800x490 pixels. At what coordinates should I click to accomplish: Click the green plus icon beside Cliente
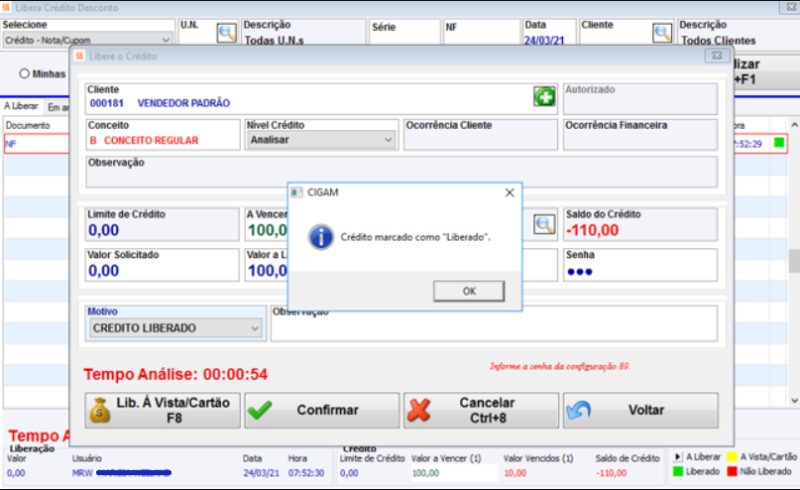544,96
